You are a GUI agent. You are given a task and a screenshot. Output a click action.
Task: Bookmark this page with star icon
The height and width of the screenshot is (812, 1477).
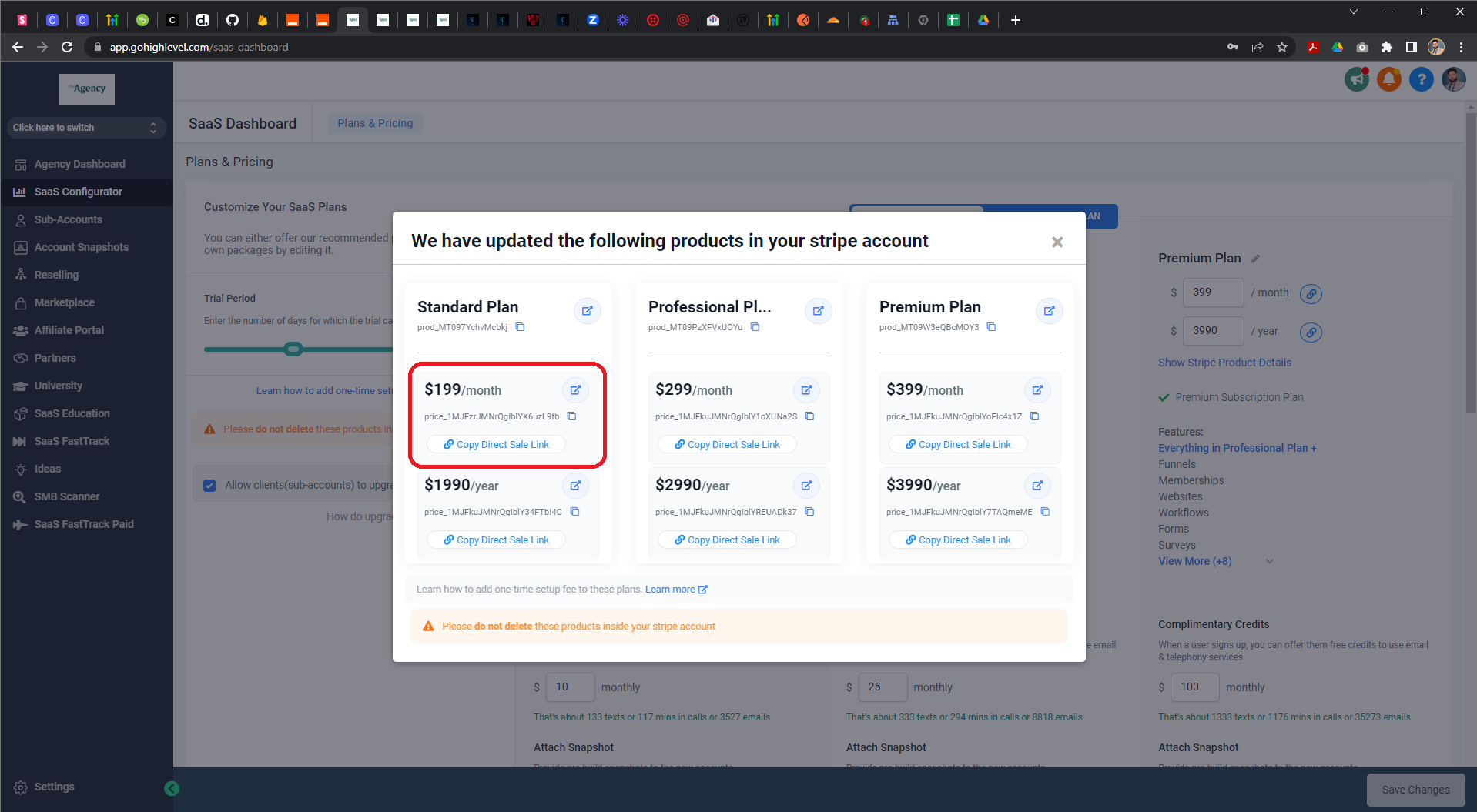tap(1282, 47)
